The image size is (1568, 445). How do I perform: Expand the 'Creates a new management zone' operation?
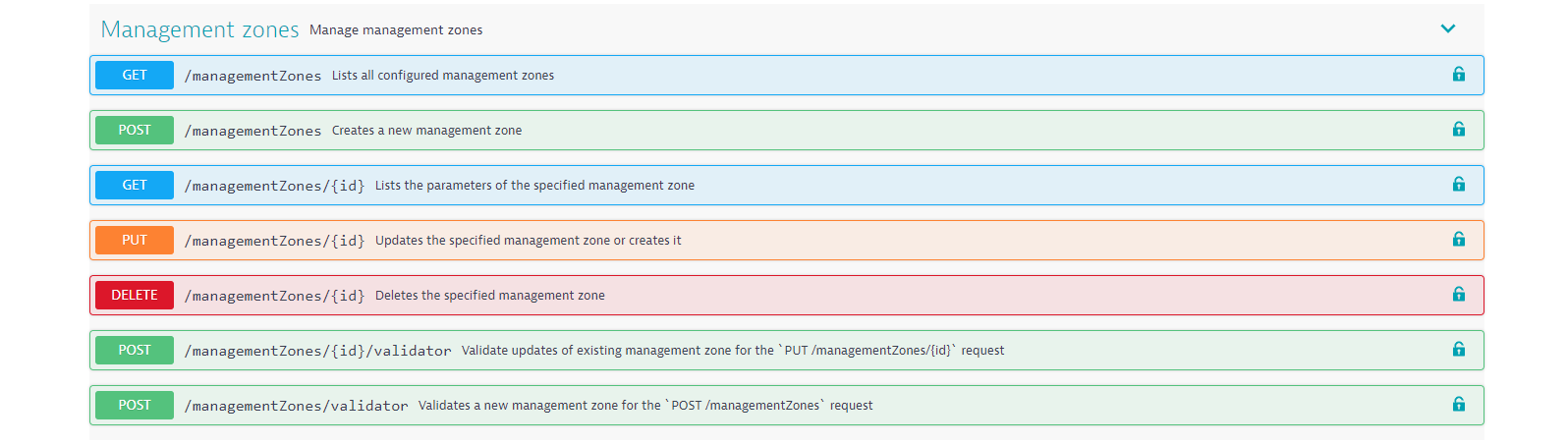[x=786, y=130]
